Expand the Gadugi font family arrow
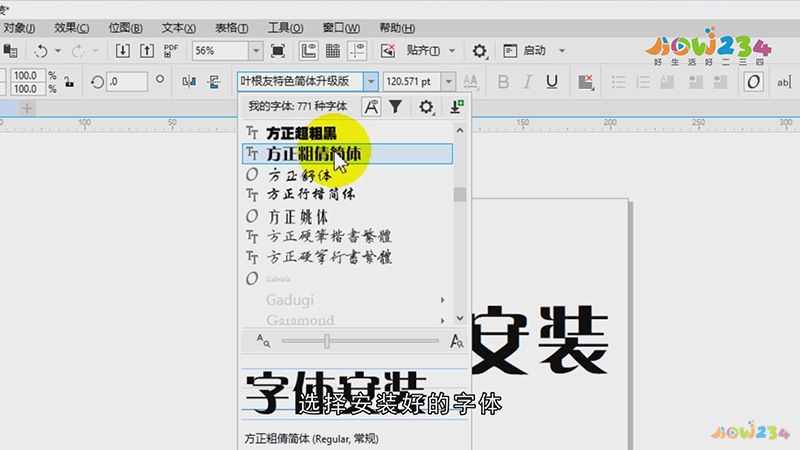This screenshot has height=450, width=800. pyautogui.click(x=442, y=300)
